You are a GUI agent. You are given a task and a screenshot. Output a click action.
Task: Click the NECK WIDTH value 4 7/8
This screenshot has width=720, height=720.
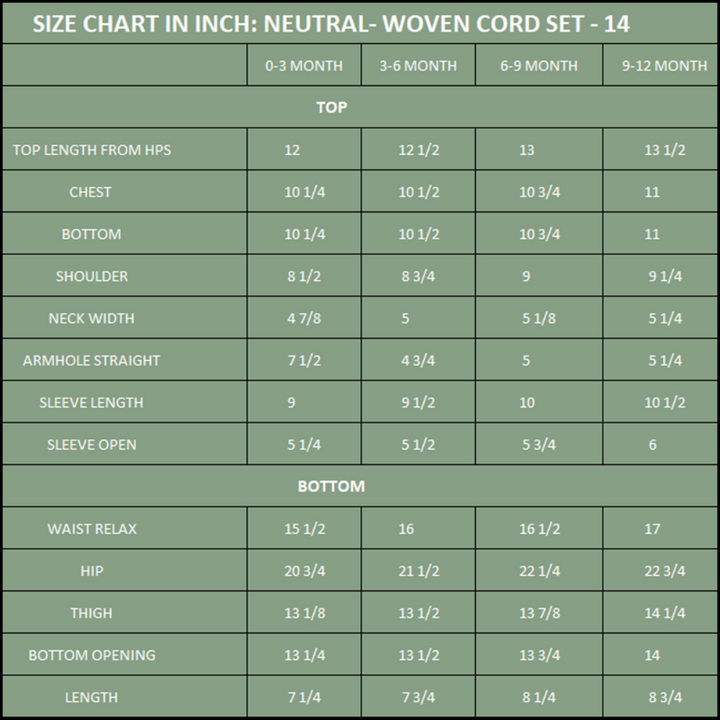coord(304,318)
